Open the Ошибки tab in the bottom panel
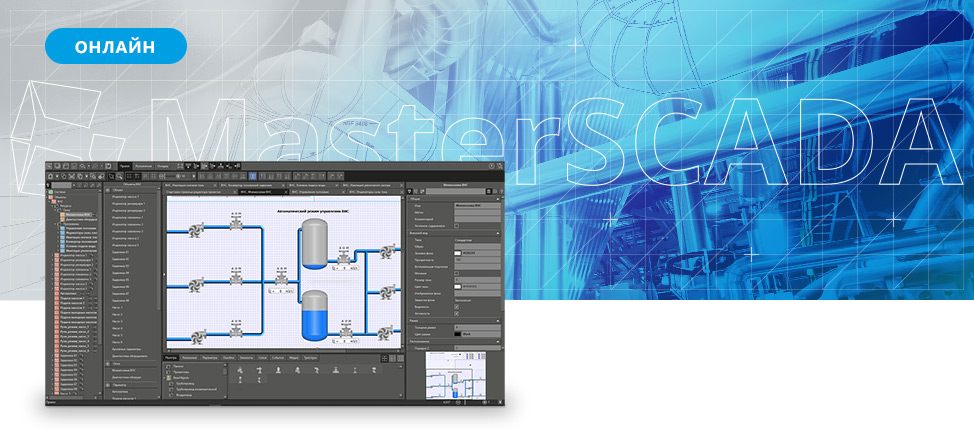974x430 pixels. coord(229,358)
